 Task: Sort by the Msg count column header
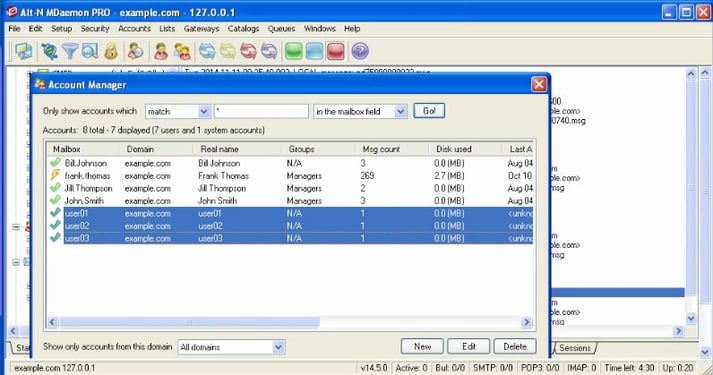pos(392,149)
